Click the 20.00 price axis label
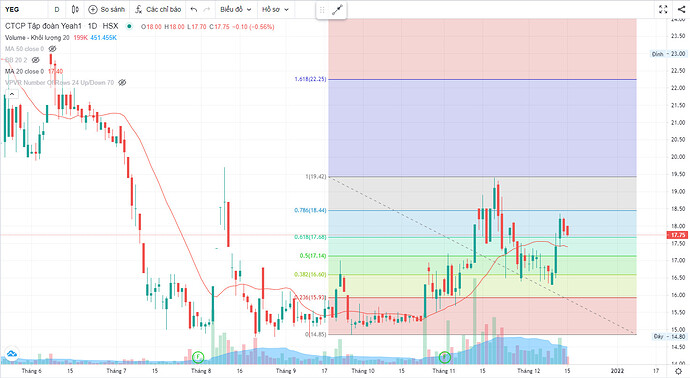 [678, 157]
